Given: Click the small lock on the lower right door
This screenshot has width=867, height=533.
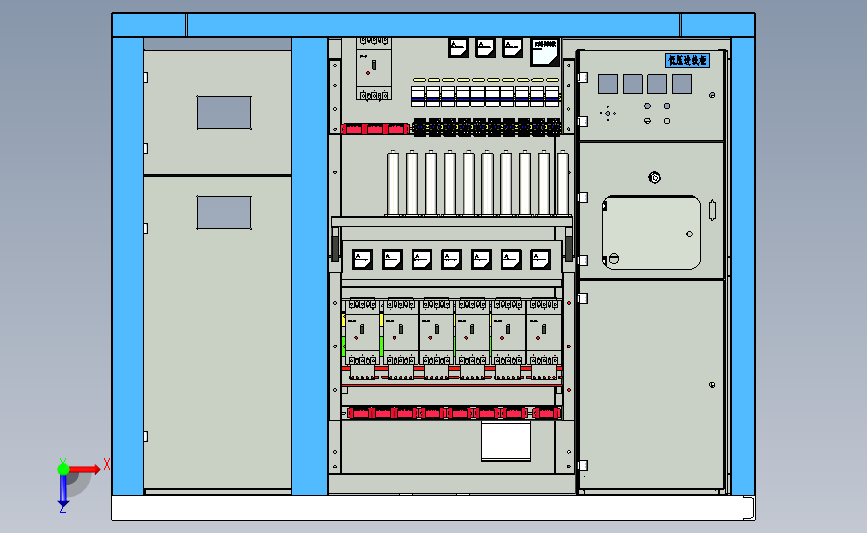Looking at the screenshot, I should 712,385.
